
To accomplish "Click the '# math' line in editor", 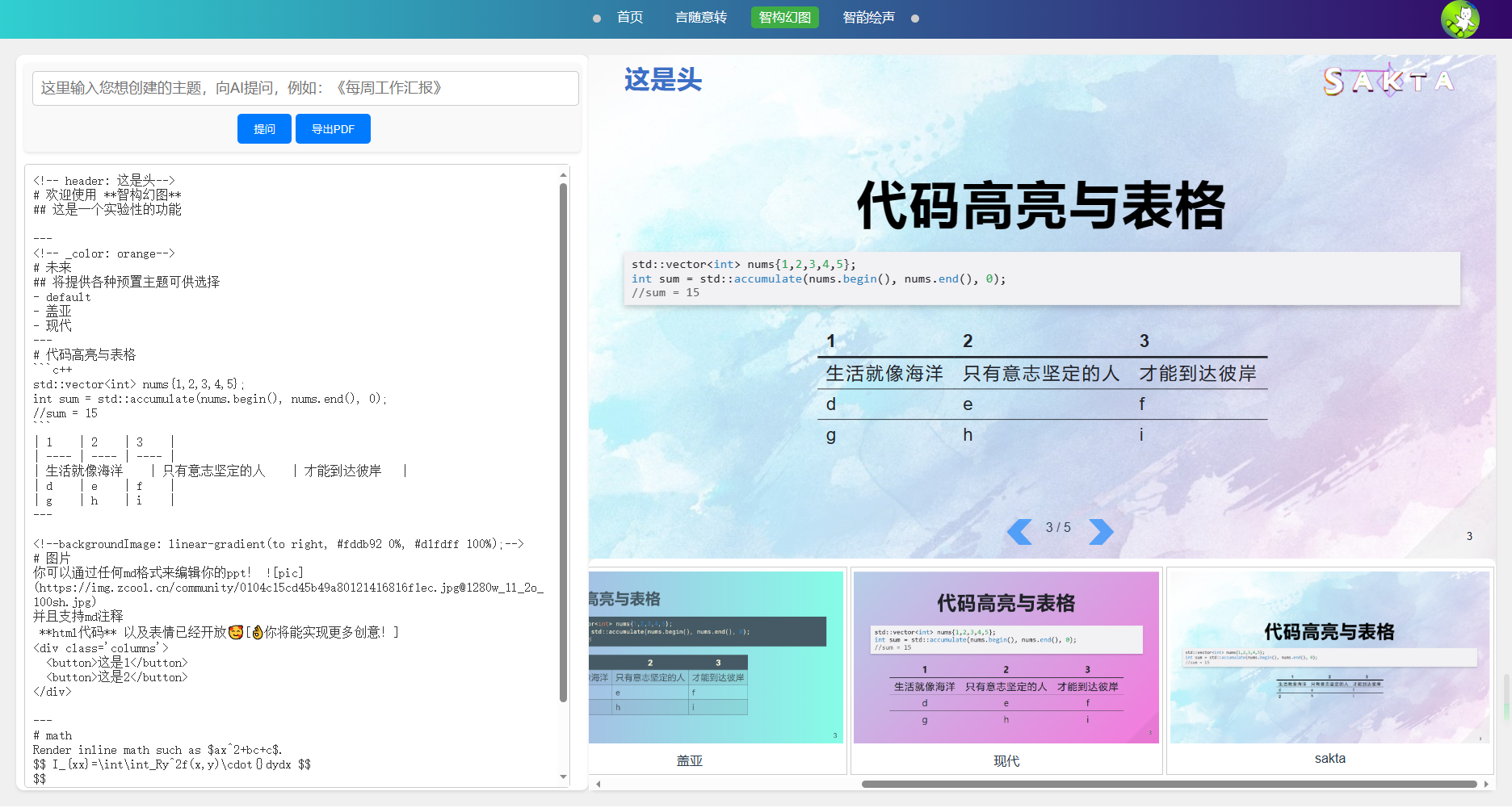I will point(52,735).
